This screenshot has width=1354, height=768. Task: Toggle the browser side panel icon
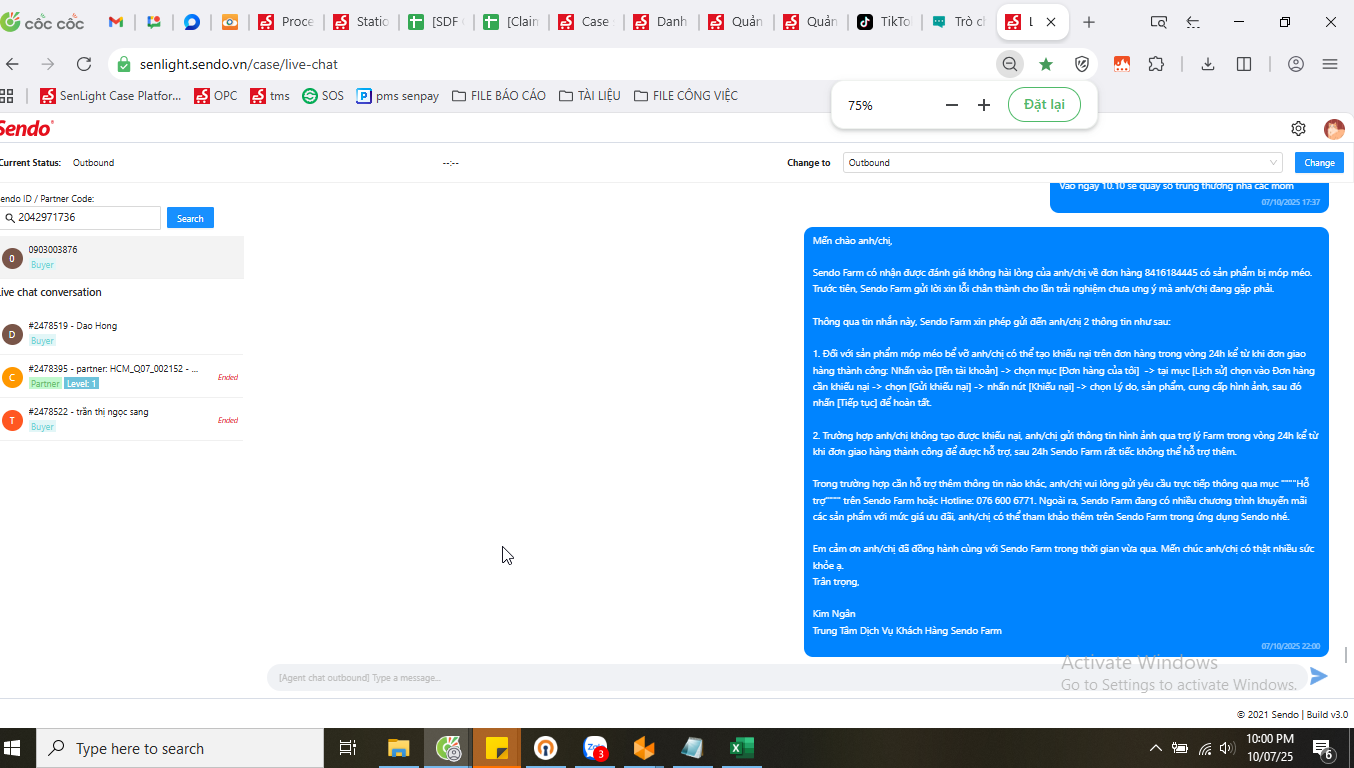tap(1244, 64)
